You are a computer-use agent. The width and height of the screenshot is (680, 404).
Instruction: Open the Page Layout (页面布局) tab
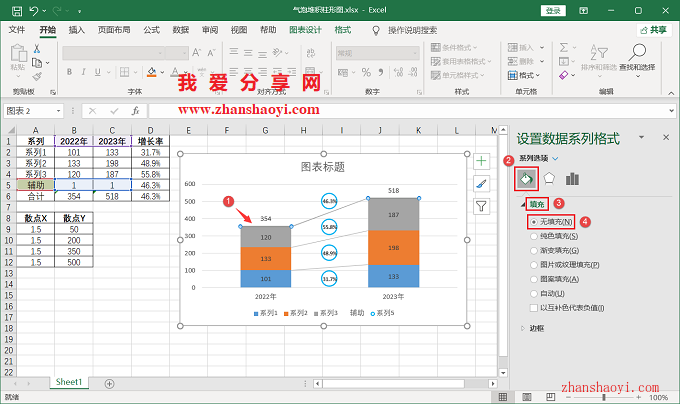pyautogui.click(x=114, y=30)
